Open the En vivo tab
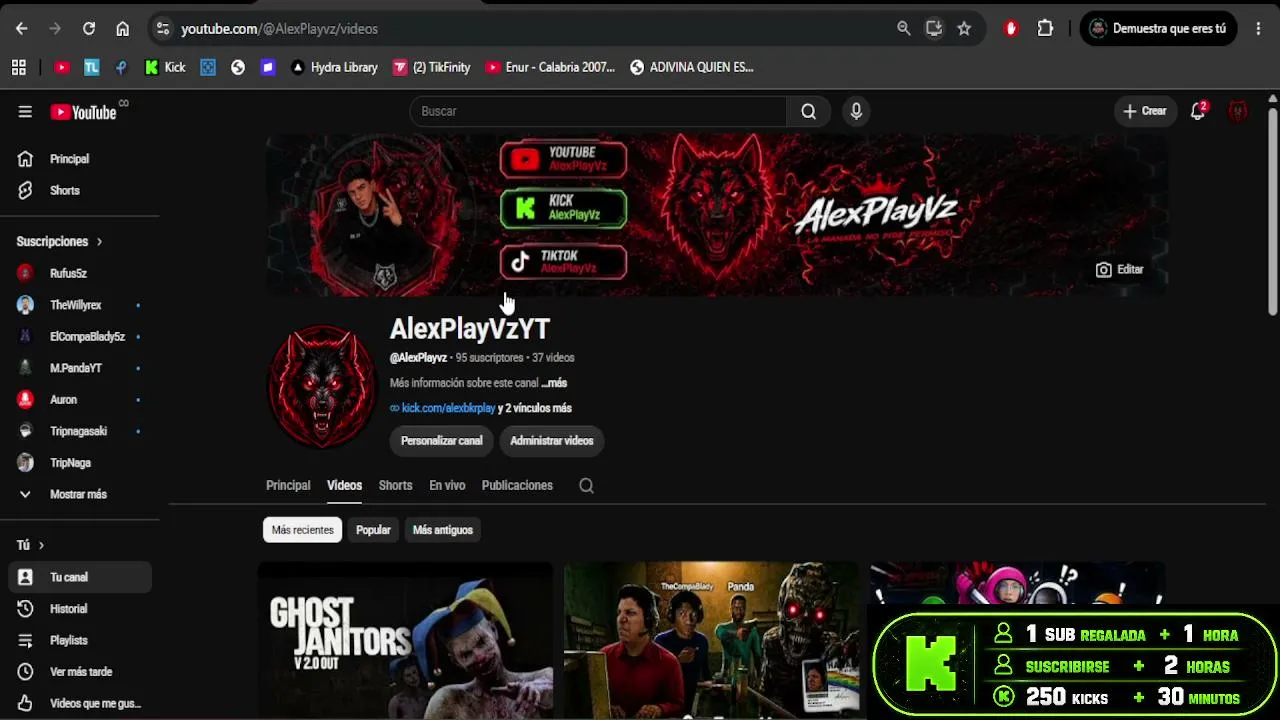This screenshot has width=1280, height=720. pos(447,485)
